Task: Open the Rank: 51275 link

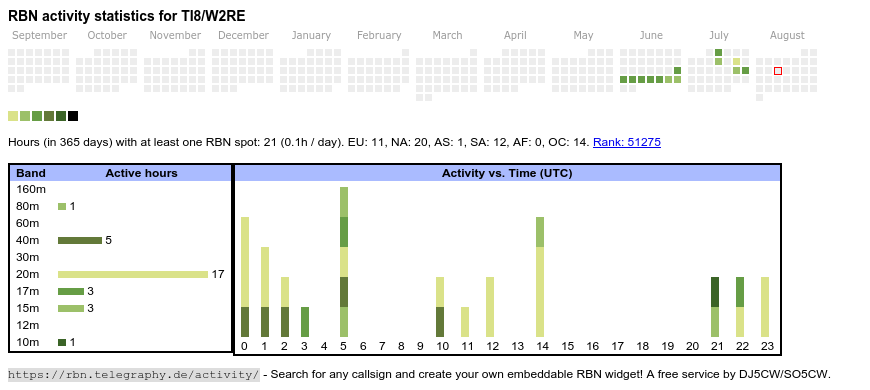Action: click(626, 142)
